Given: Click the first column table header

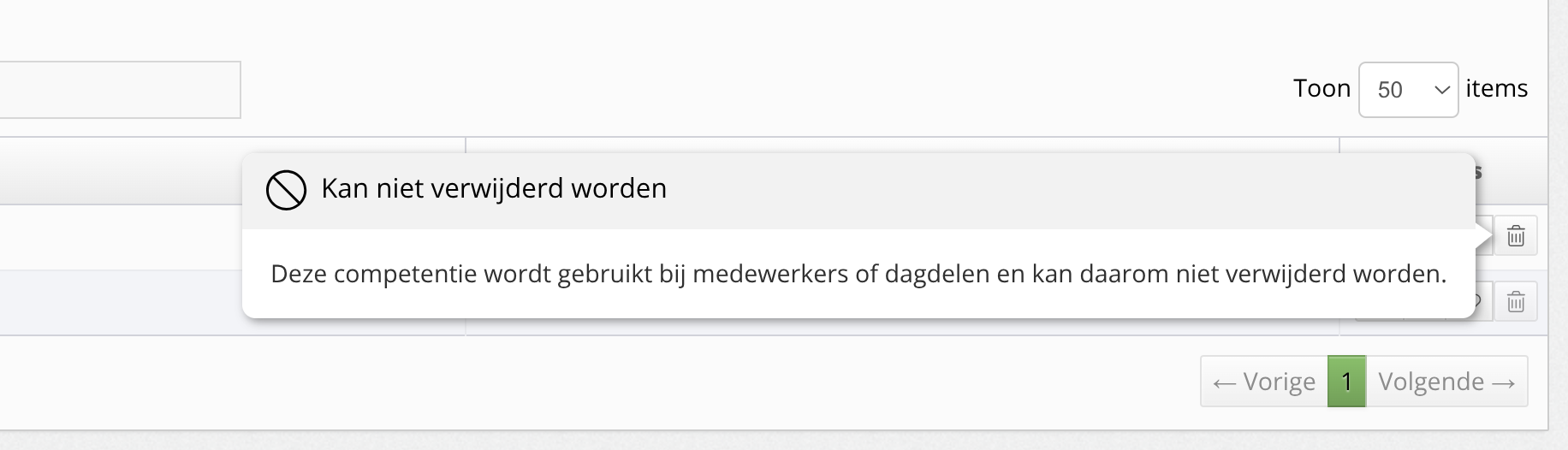Looking at the screenshot, I should tap(120, 171).
